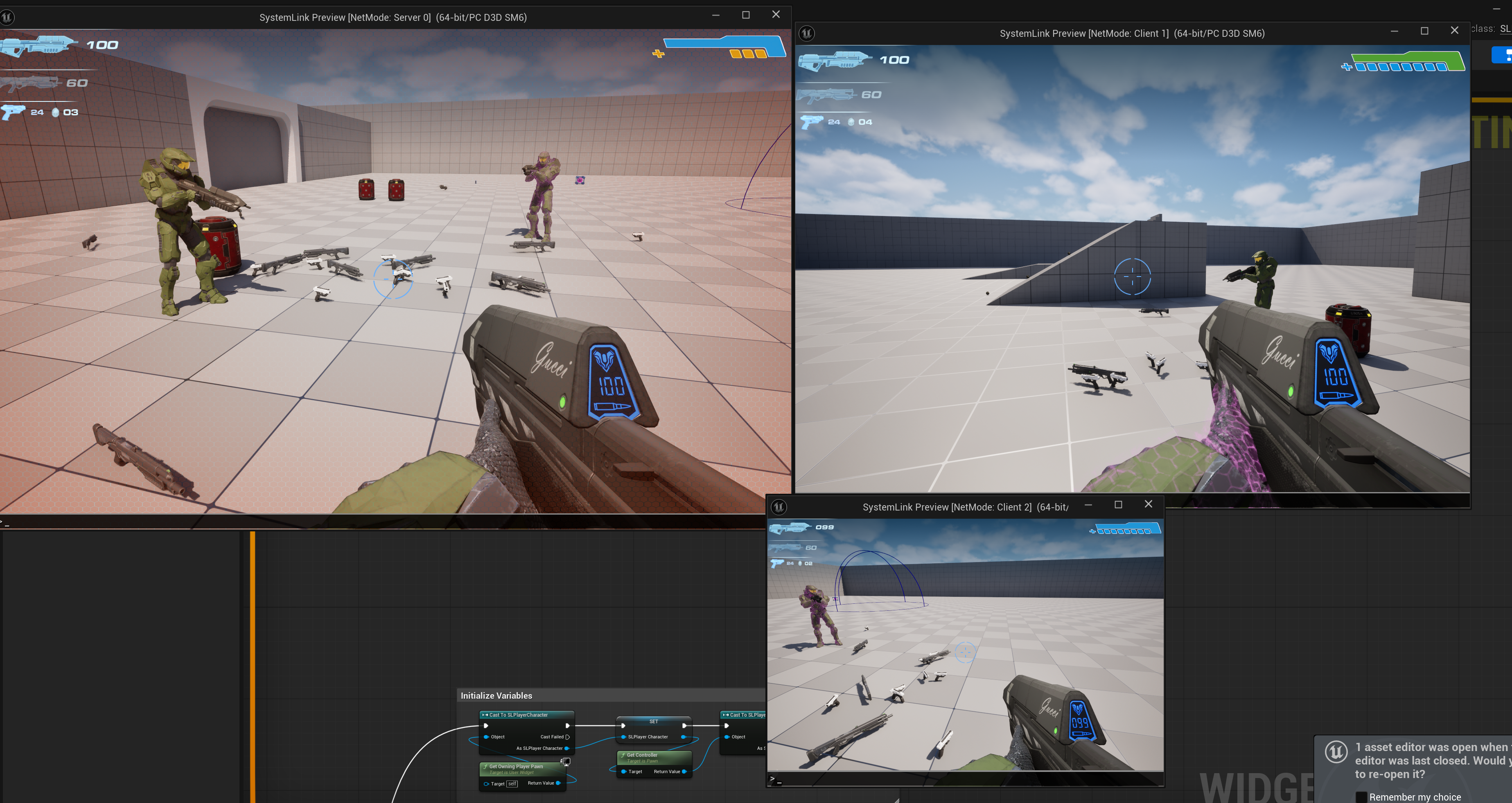Select the SET node header

point(653,722)
